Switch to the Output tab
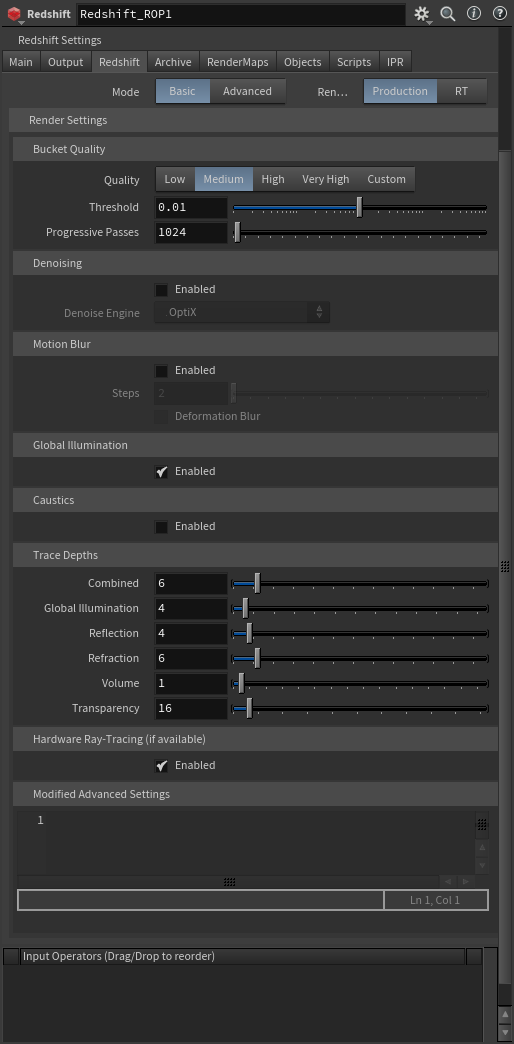The width and height of the screenshot is (514, 1044). [x=66, y=62]
